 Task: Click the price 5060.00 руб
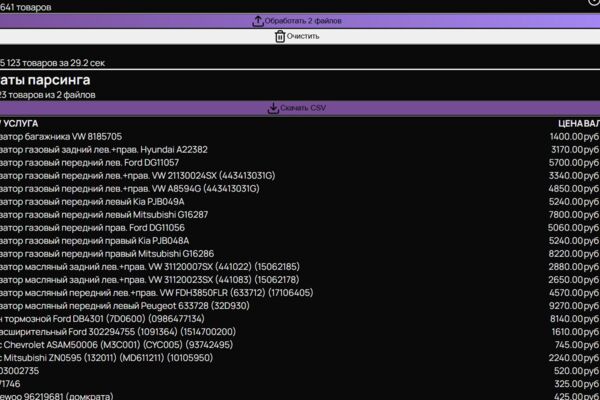573,228
